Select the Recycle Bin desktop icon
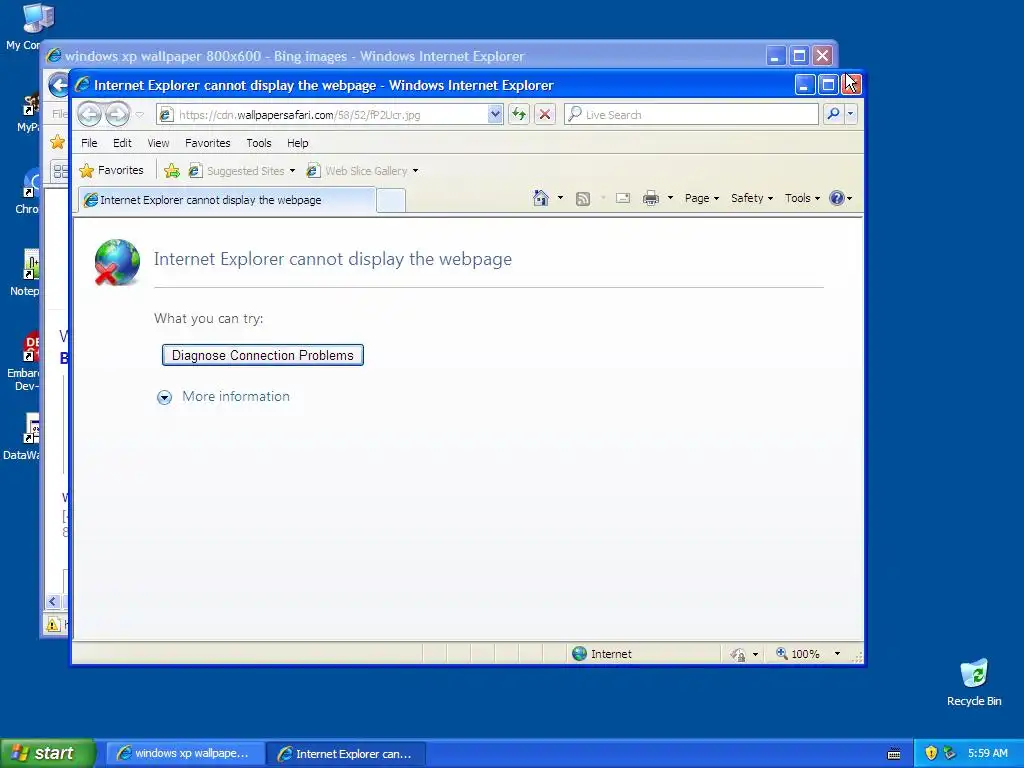Viewport: 1024px width, 768px height. tap(974, 683)
